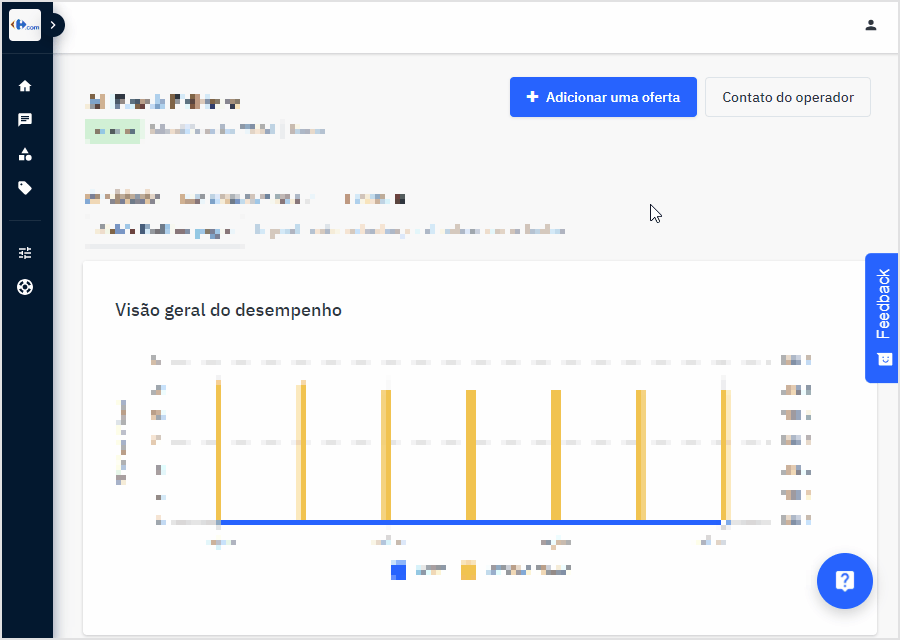Click Adicionar uma oferta button
Screen dimensions: 900x640
point(603,97)
